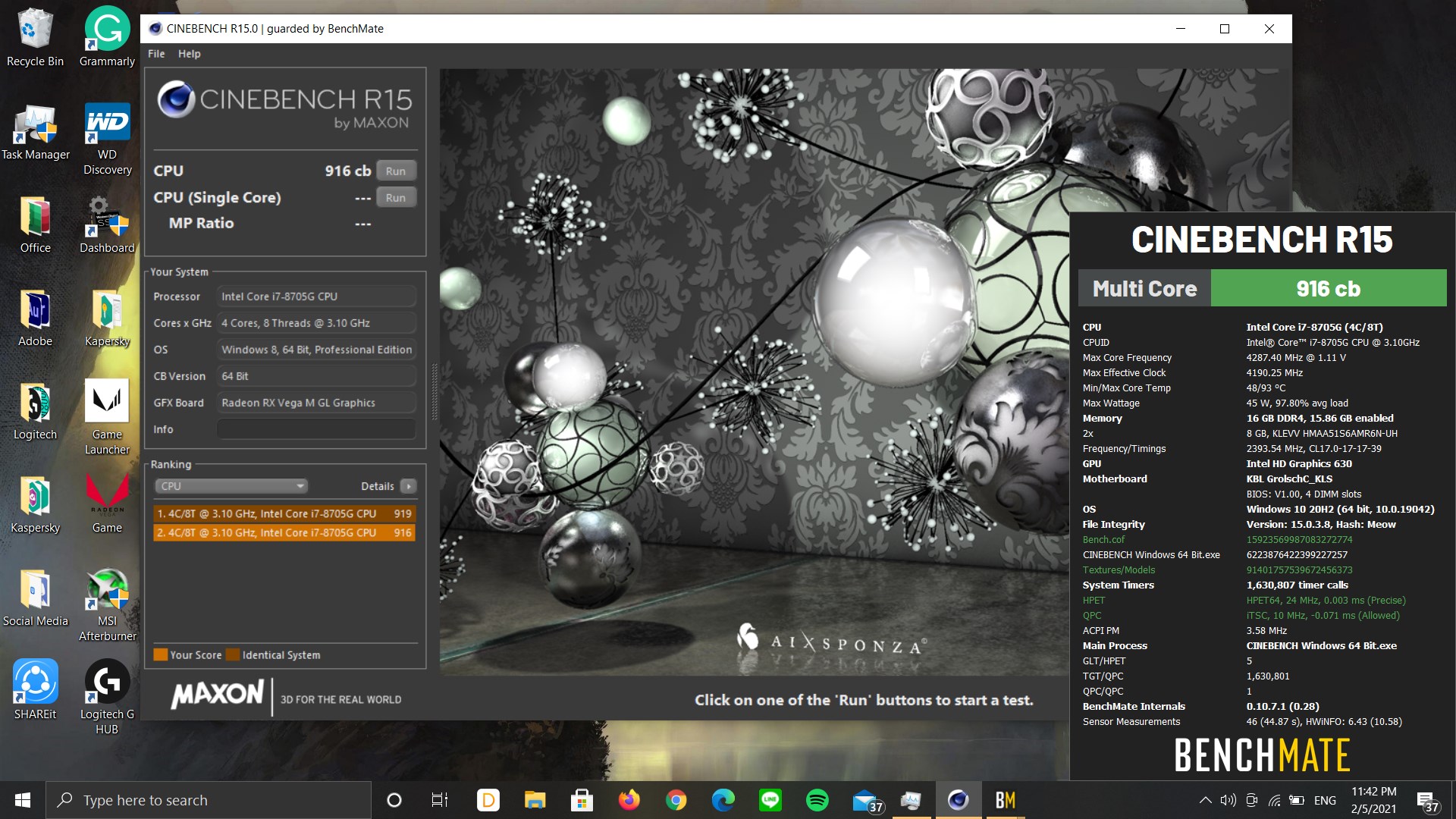Open the Game Launcher desktop icon
Screen dimensions: 1456x819
(x=107, y=418)
